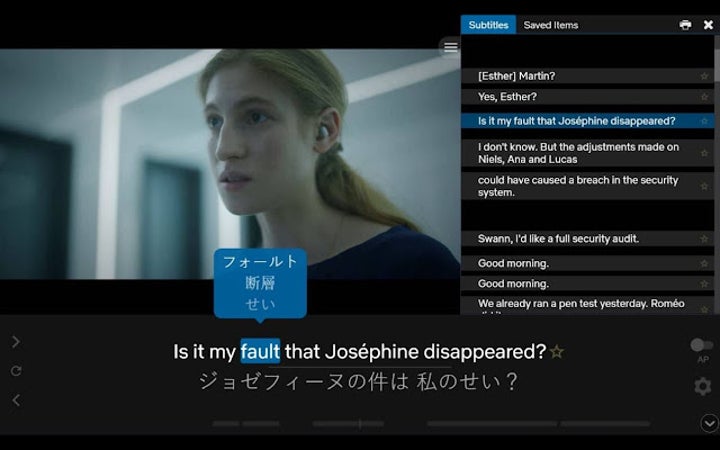
Task: Jump to next subtitle with right chevron
Action: point(16,342)
